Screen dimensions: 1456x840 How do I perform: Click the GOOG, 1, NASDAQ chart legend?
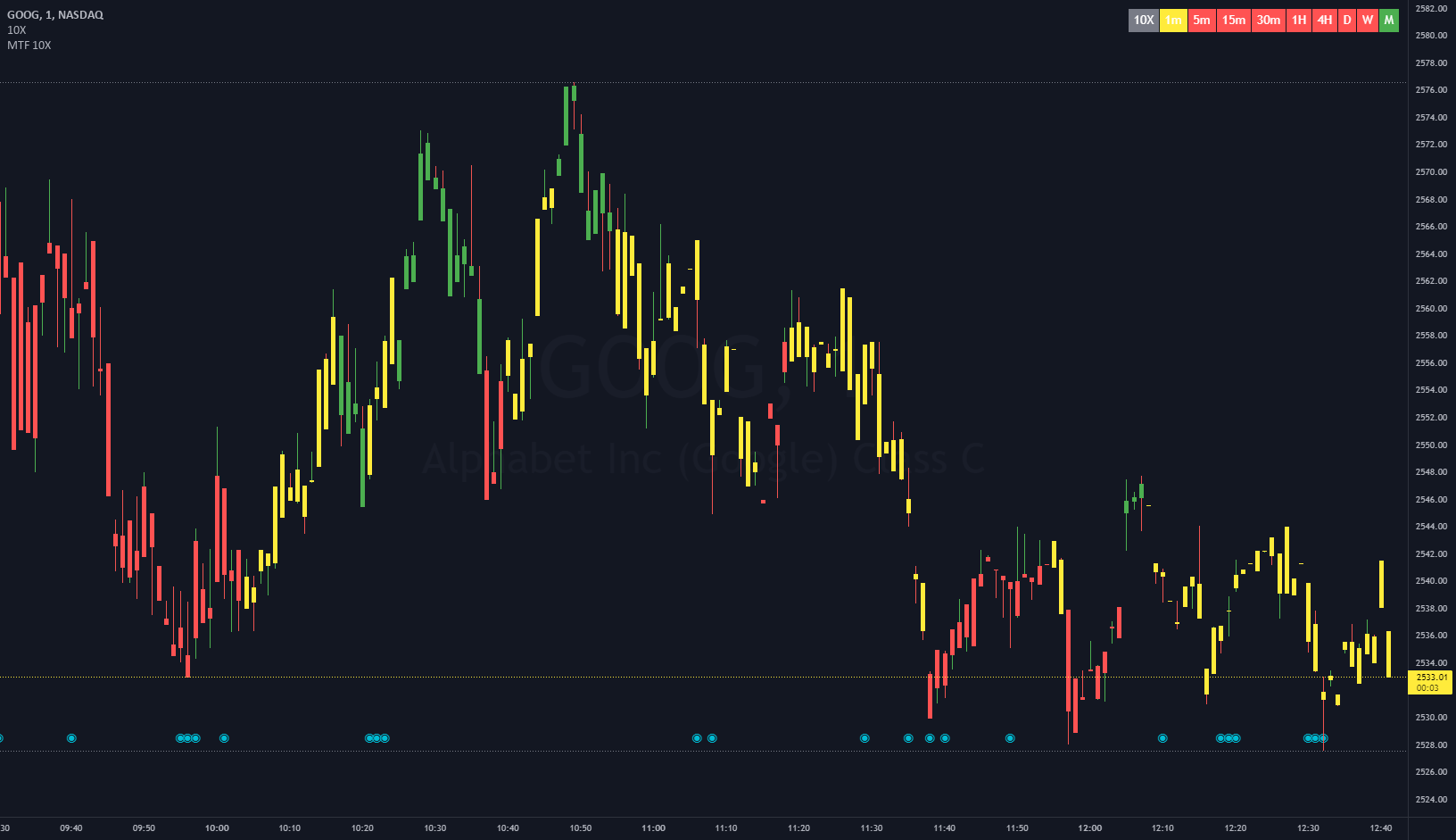coord(55,14)
